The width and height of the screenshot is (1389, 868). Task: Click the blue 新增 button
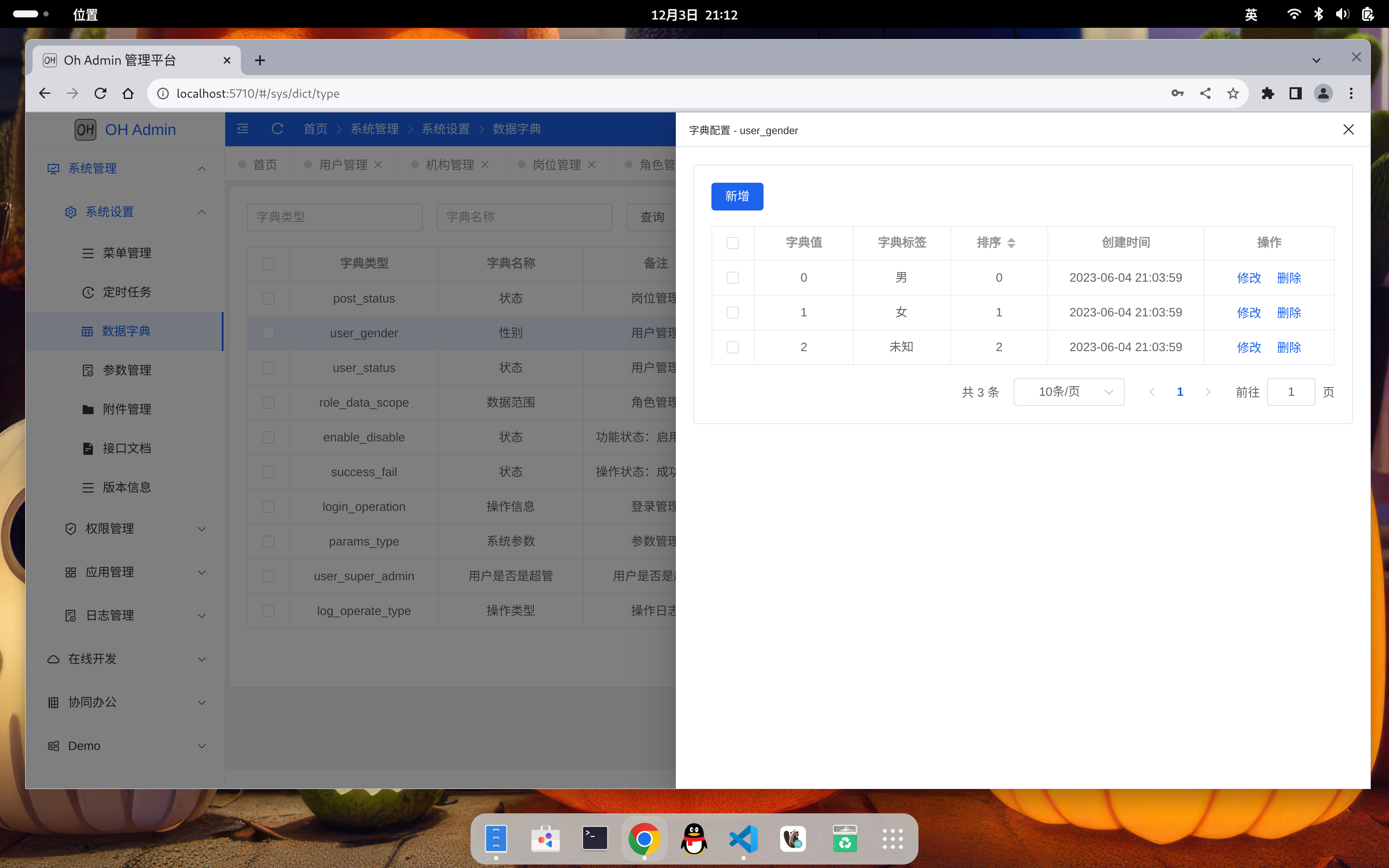click(x=737, y=196)
